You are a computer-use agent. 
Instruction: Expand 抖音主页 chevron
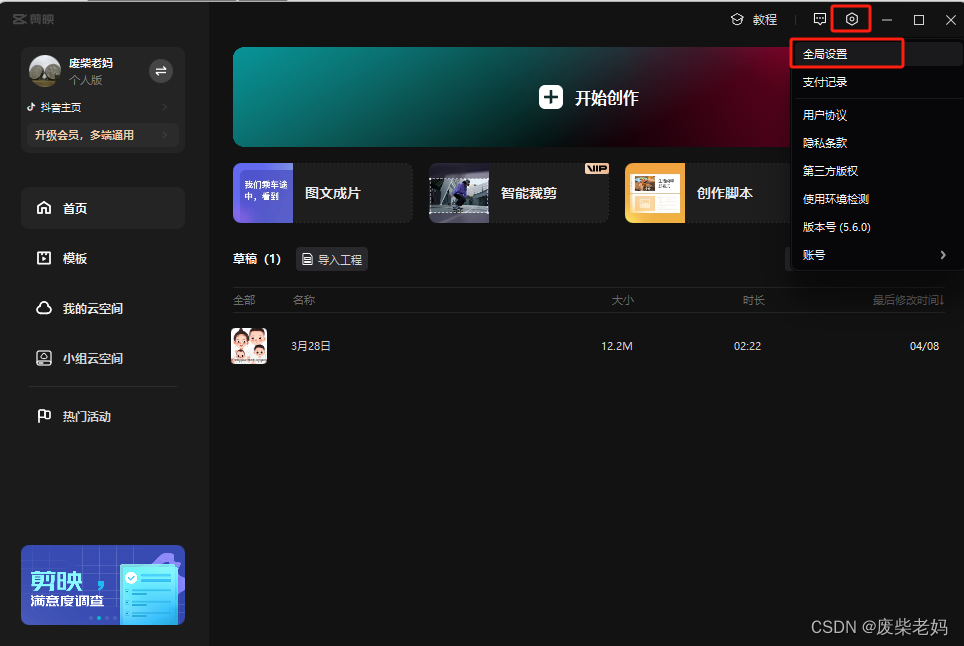pos(165,107)
